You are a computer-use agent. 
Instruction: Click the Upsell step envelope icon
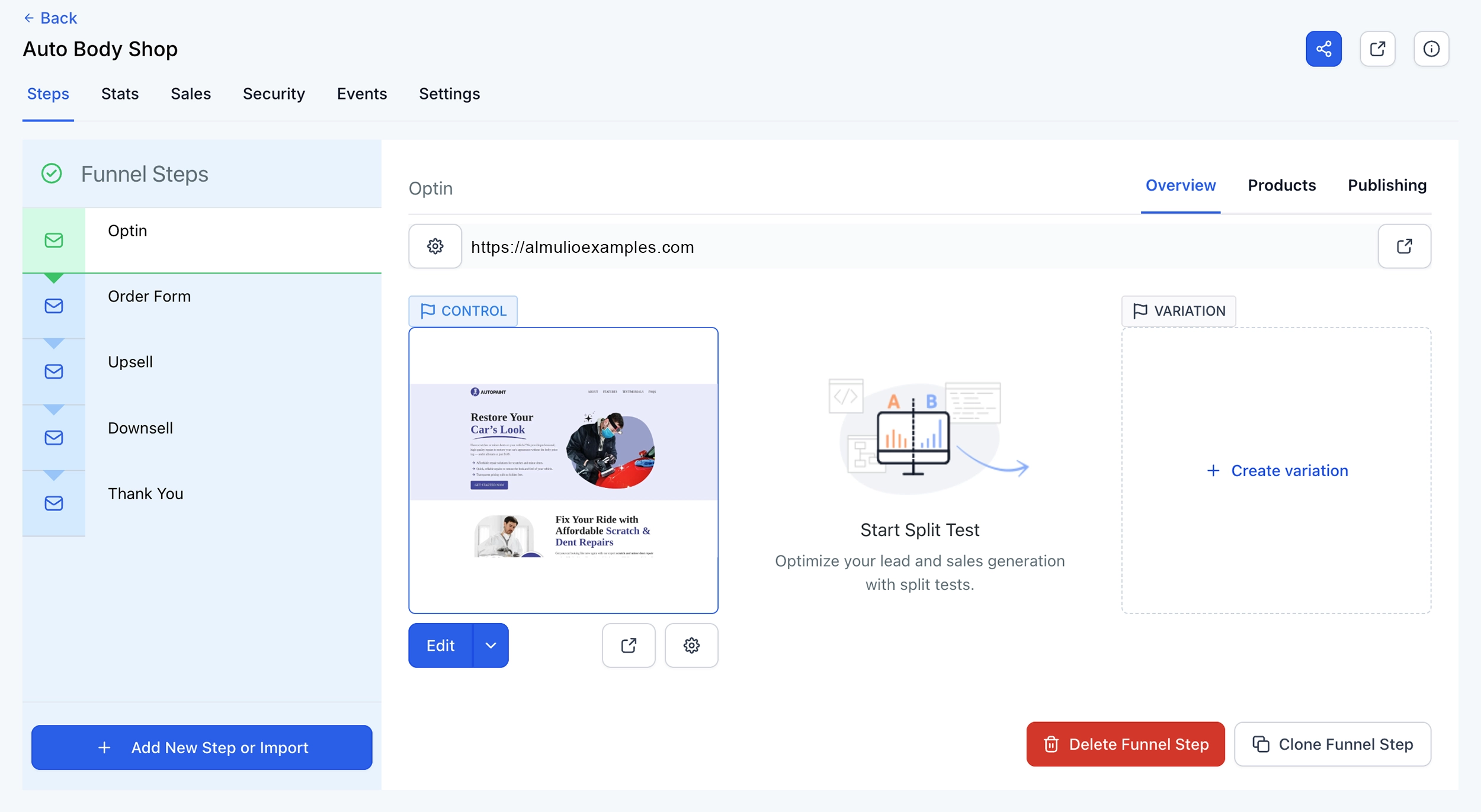point(54,371)
